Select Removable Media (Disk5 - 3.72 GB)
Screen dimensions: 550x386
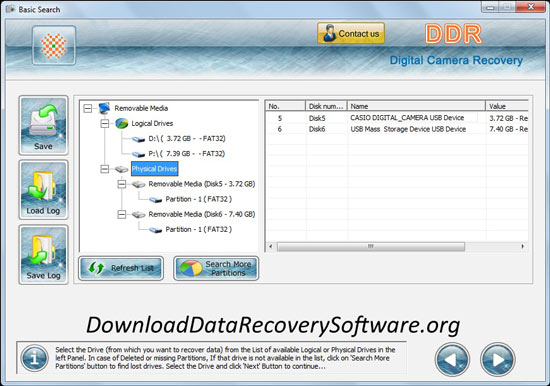pos(202,184)
